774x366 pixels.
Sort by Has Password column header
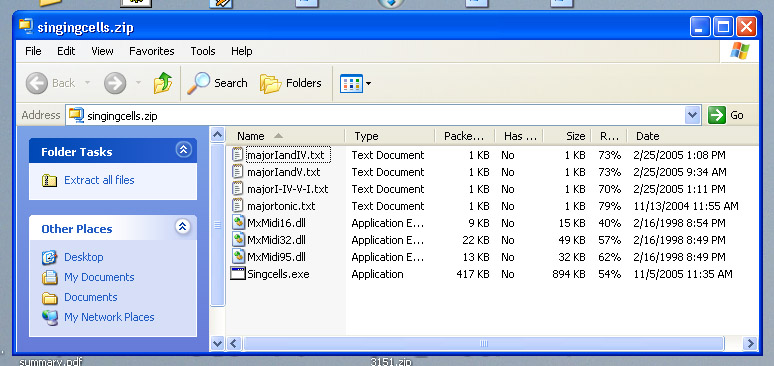[518, 136]
